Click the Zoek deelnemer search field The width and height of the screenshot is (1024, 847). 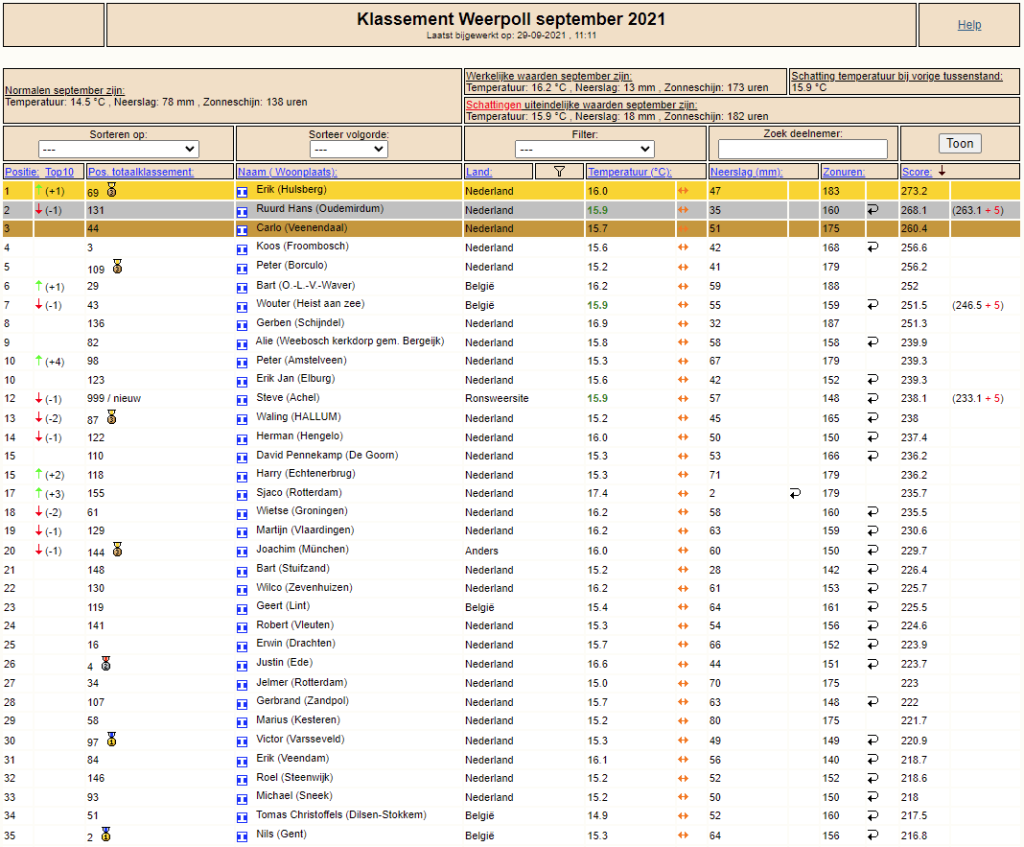(803, 149)
